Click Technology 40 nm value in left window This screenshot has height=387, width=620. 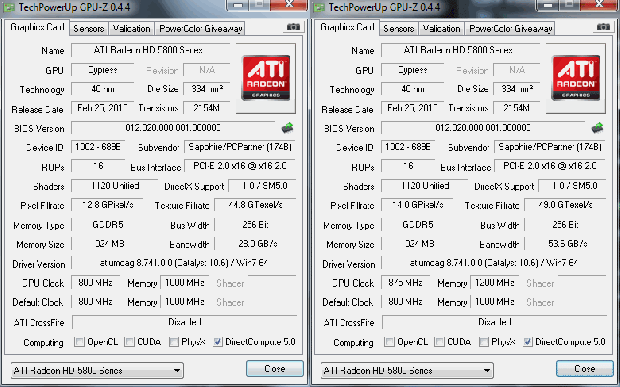[x=102, y=89]
